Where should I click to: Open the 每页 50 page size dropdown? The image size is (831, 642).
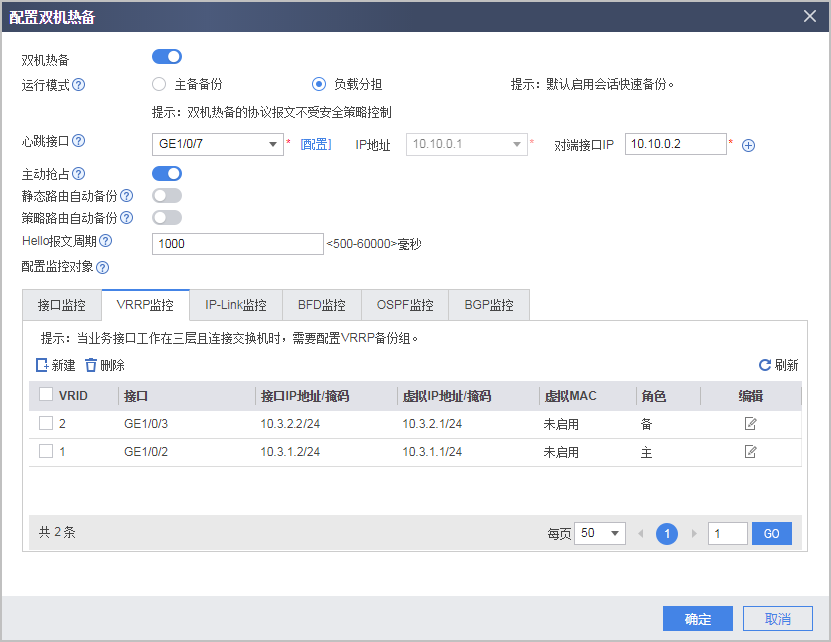(600, 533)
